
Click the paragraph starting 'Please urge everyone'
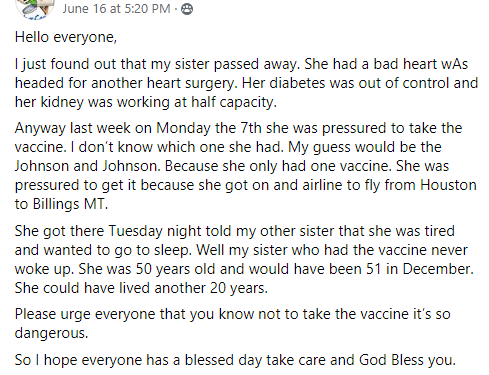click(233, 323)
